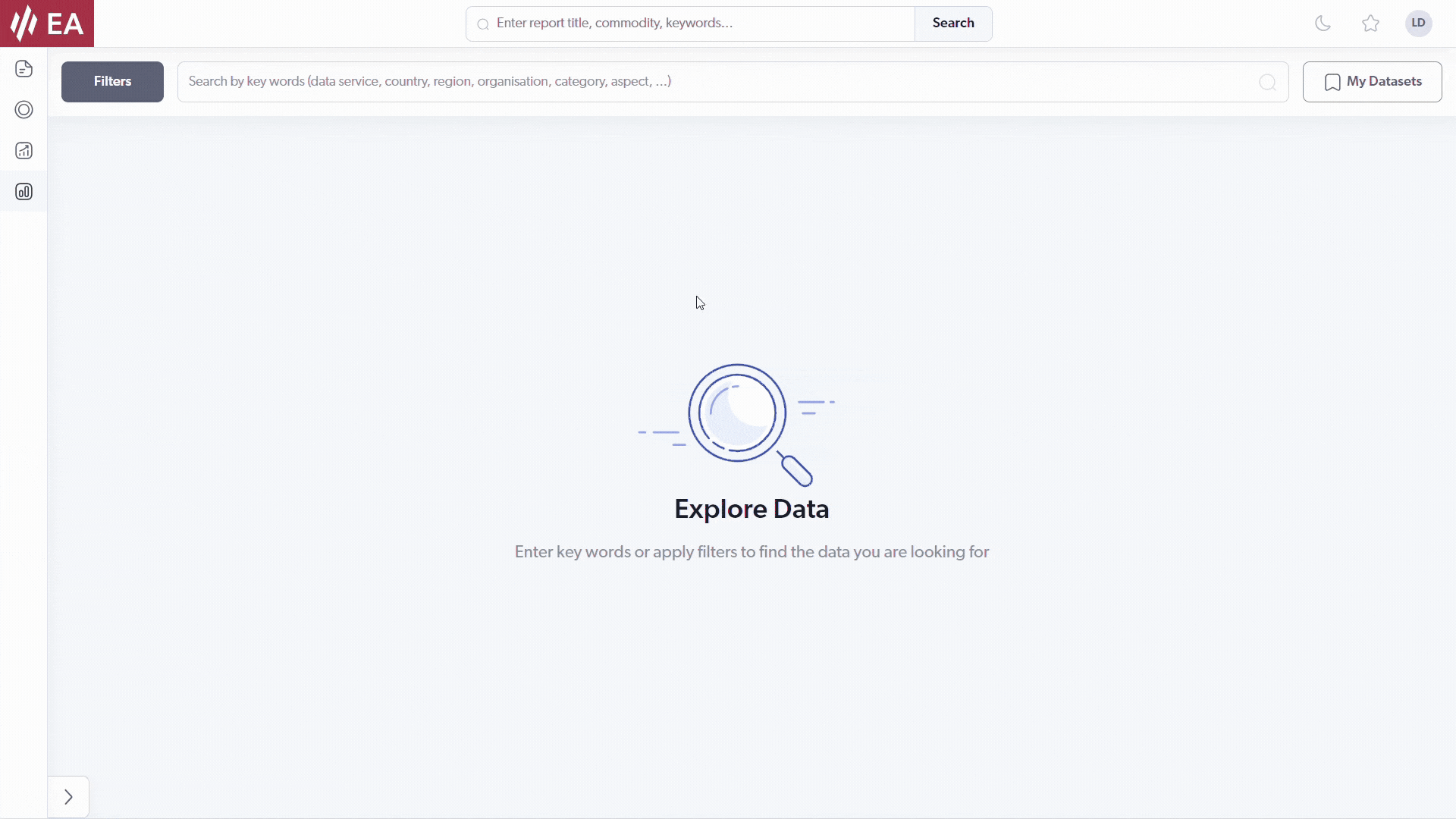Image resolution: width=1456 pixels, height=819 pixels.
Task: Expand the sidebar with arrow chevron
Action: click(x=68, y=797)
